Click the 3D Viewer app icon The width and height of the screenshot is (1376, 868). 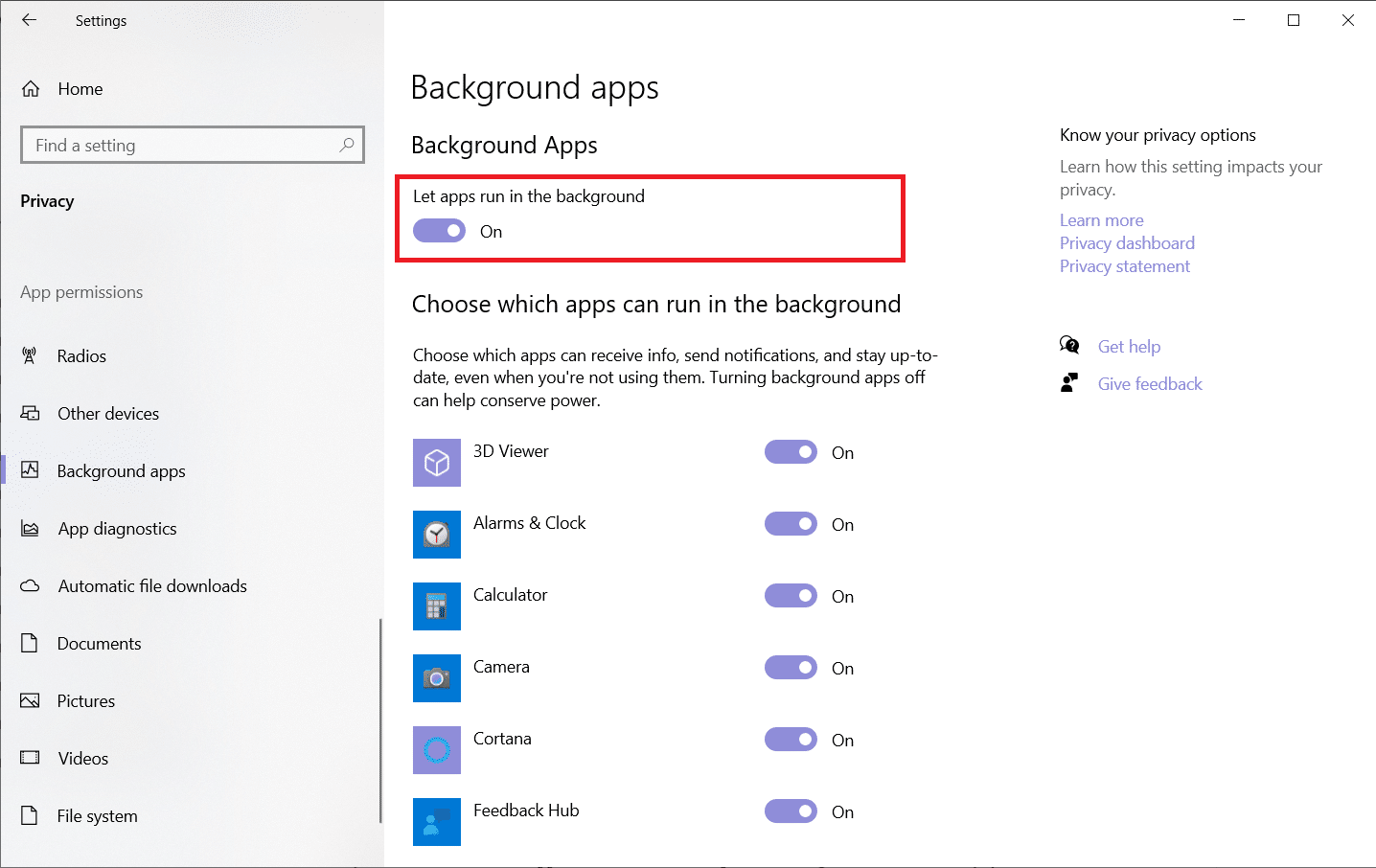click(x=436, y=463)
